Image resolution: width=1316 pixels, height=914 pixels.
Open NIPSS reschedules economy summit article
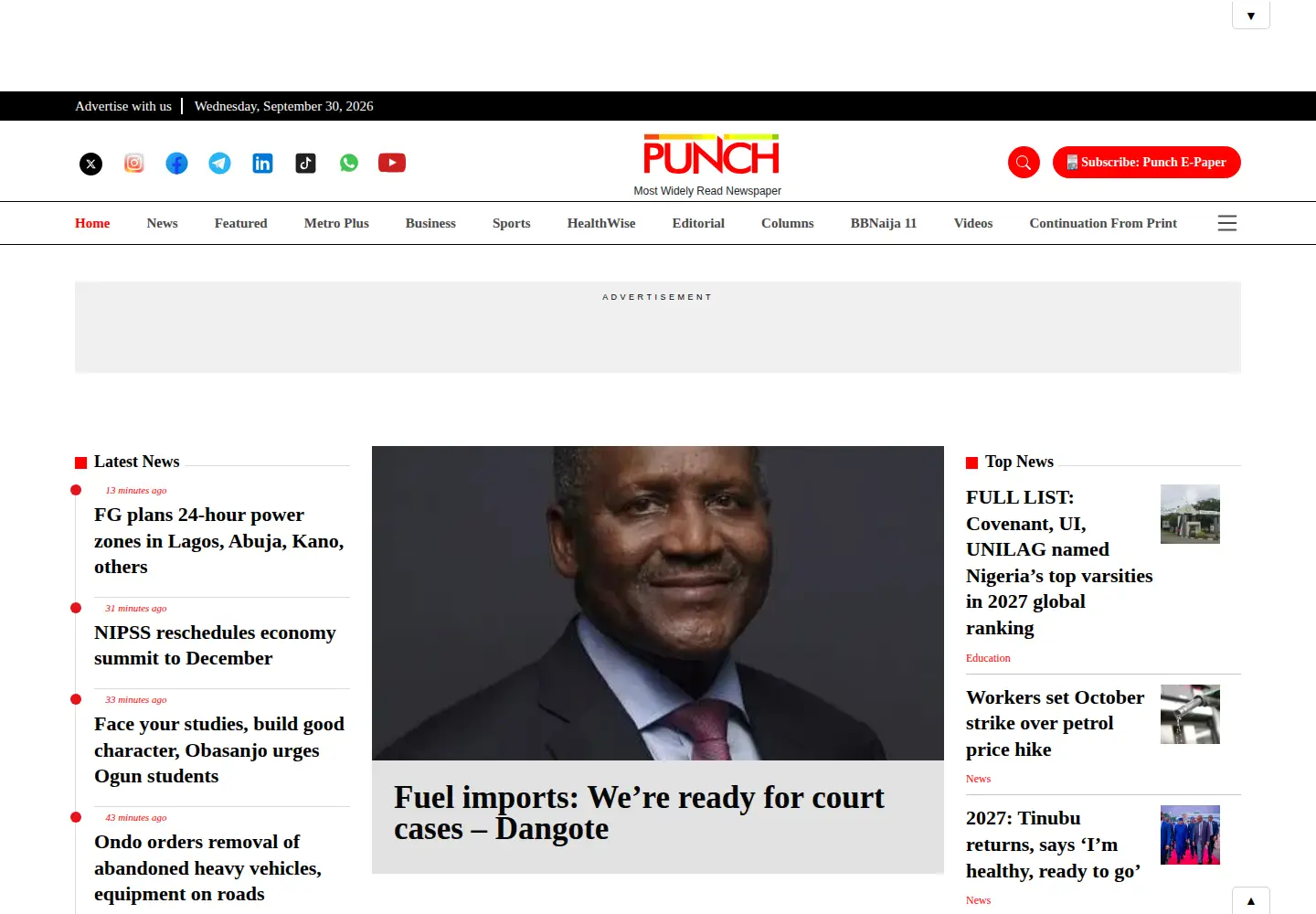pyautogui.click(x=215, y=645)
